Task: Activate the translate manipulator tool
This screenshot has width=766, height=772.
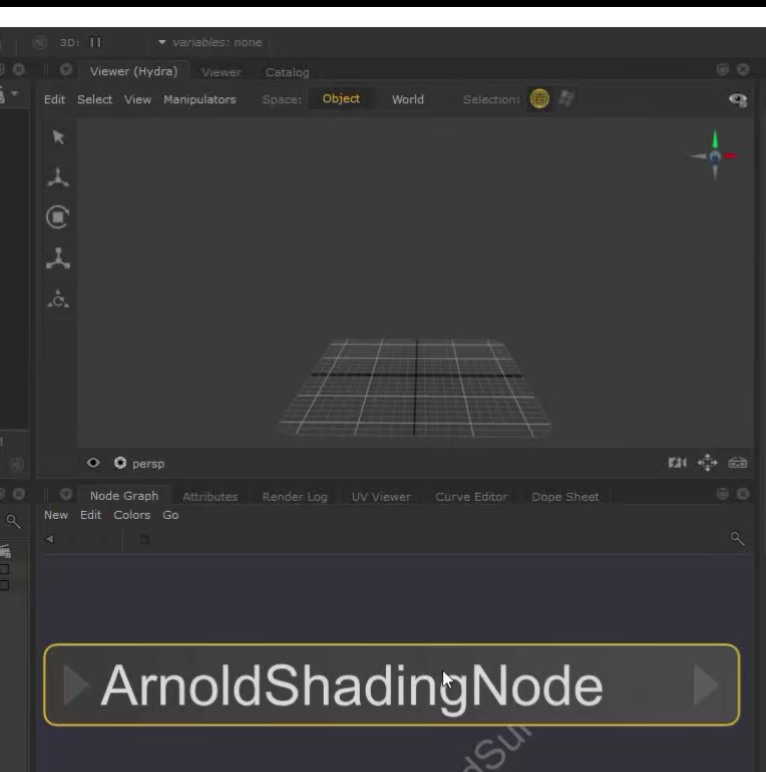Action: pyautogui.click(x=58, y=178)
